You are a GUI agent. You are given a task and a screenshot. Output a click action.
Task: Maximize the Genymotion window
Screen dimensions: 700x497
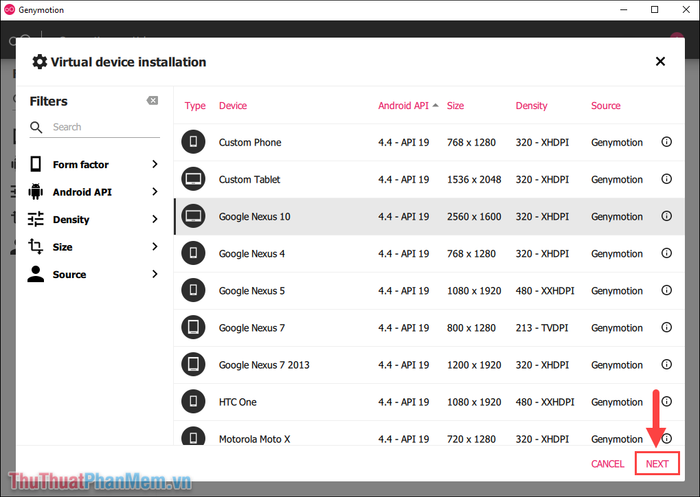[x=654, y=9]
